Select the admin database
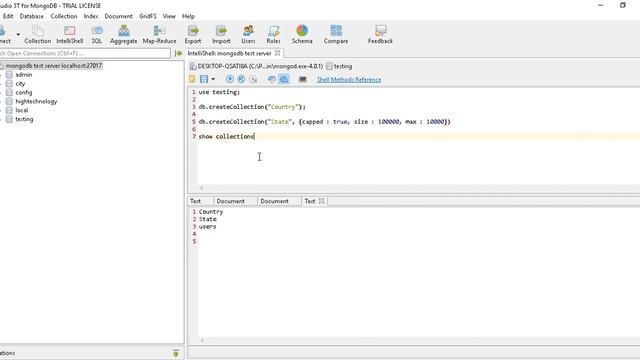 (x=24, y=75)
